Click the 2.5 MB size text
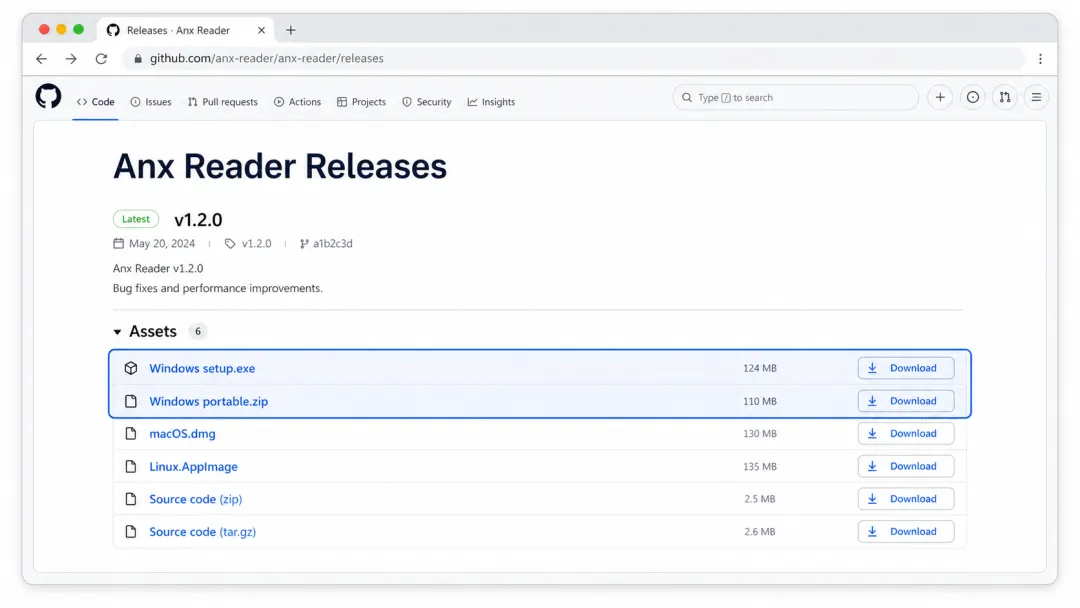Image resolution: width=1080 pixels, height=608 pixels. tap(760, 499)
